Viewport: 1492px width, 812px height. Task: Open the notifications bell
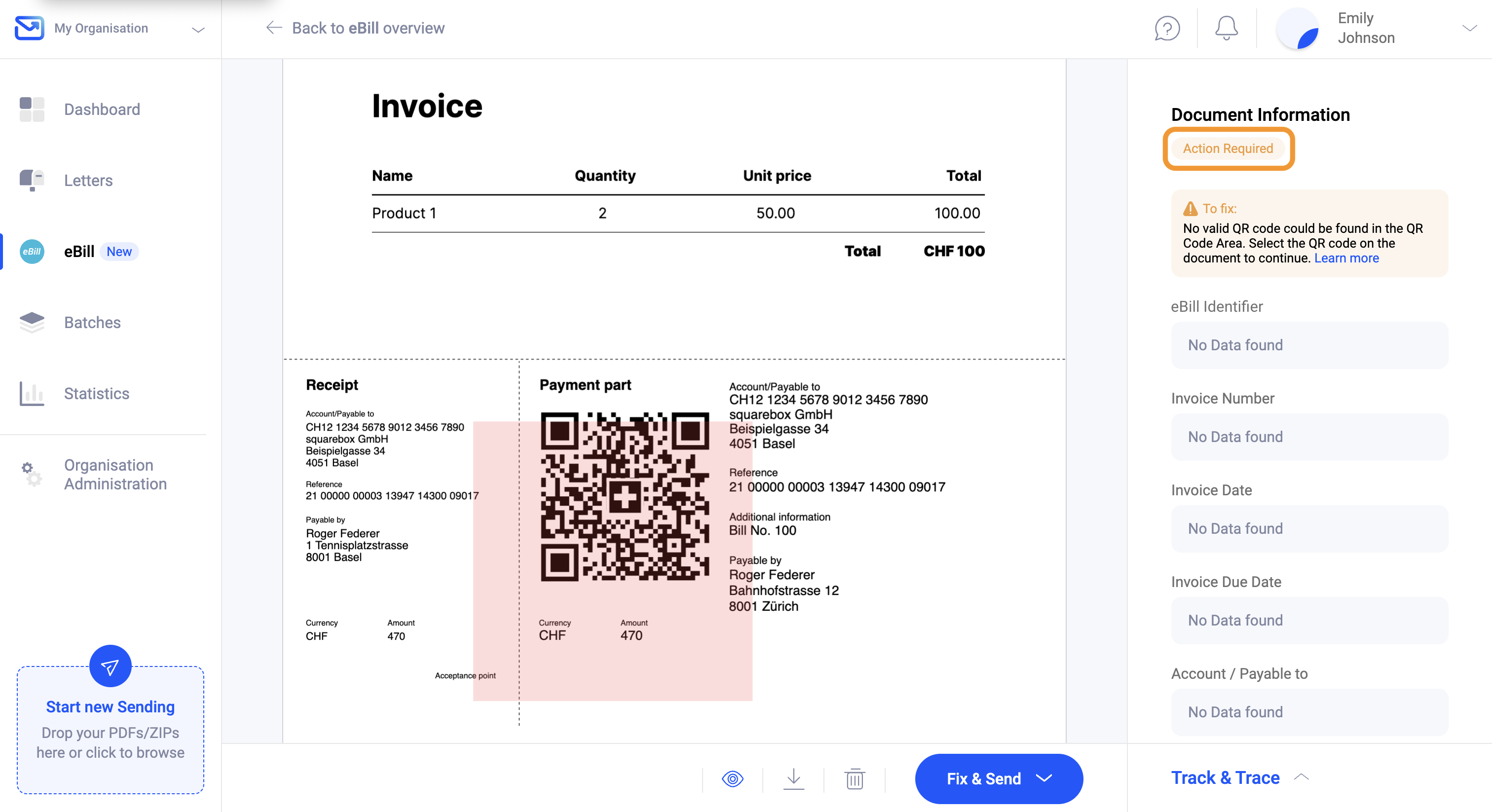1226,28
